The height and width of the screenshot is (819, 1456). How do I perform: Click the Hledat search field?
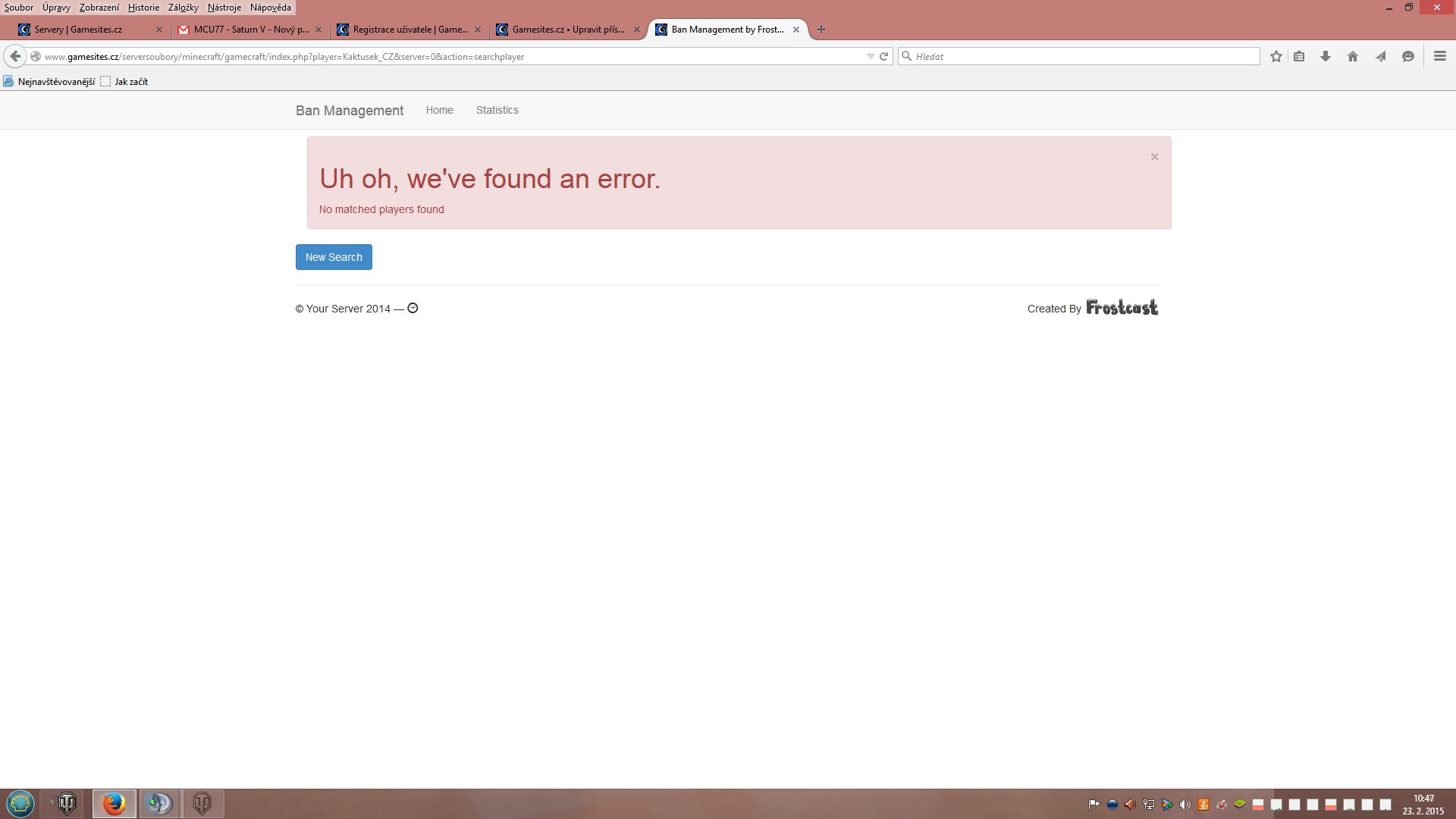click(x=1084, y=56)
